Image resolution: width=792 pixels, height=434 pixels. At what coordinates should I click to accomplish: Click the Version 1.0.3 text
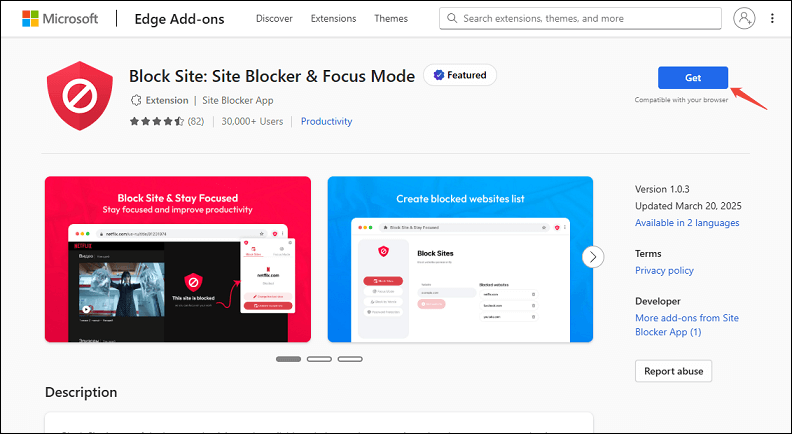(662, 189)
